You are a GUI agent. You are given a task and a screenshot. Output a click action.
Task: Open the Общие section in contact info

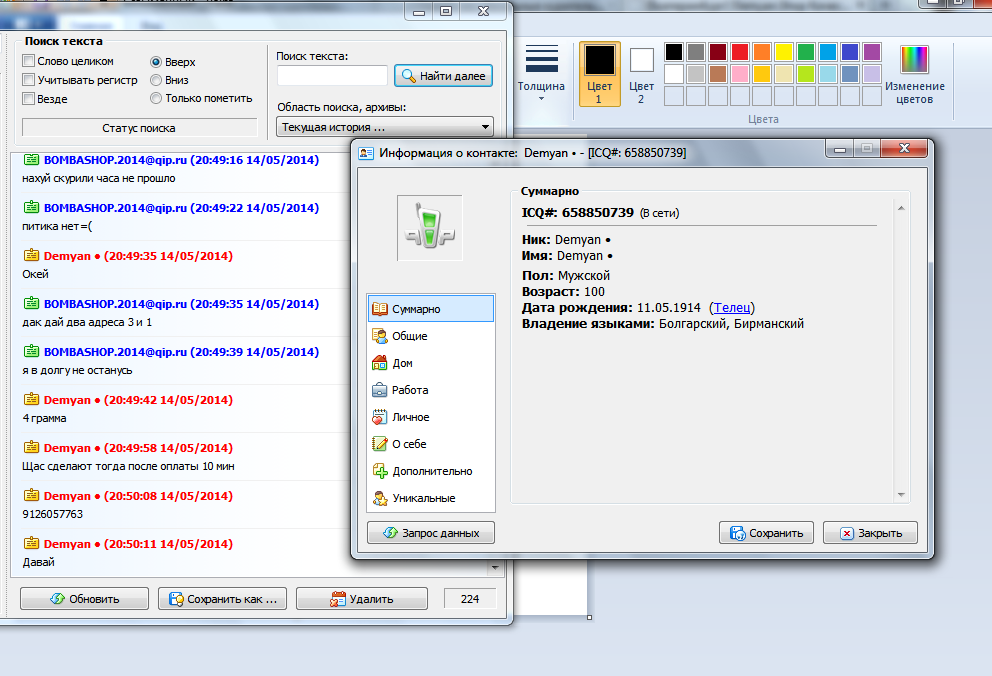pyautogui.click(x=430, y=336)
